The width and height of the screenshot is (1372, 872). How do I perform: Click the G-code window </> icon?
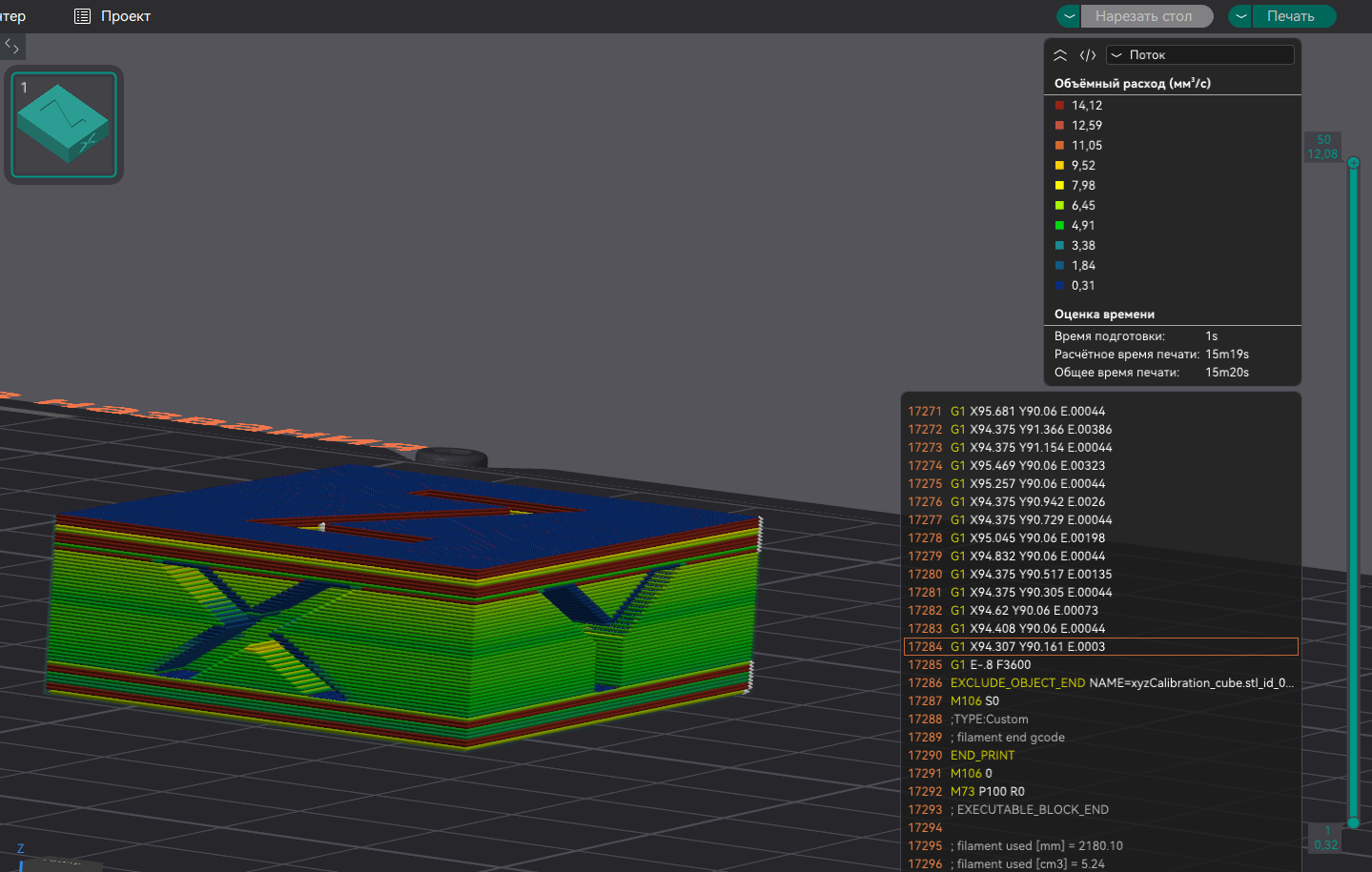tap(1088, 55)
